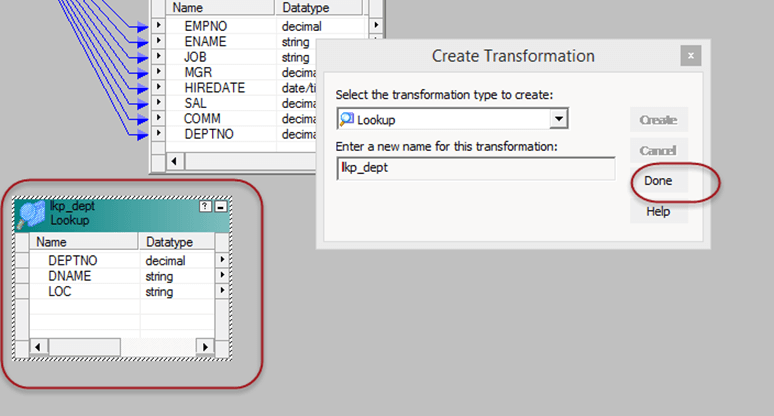Click the output port arrow for DNAME row
The width and height of the screenshot is (774, 416).
pos(221,276)
